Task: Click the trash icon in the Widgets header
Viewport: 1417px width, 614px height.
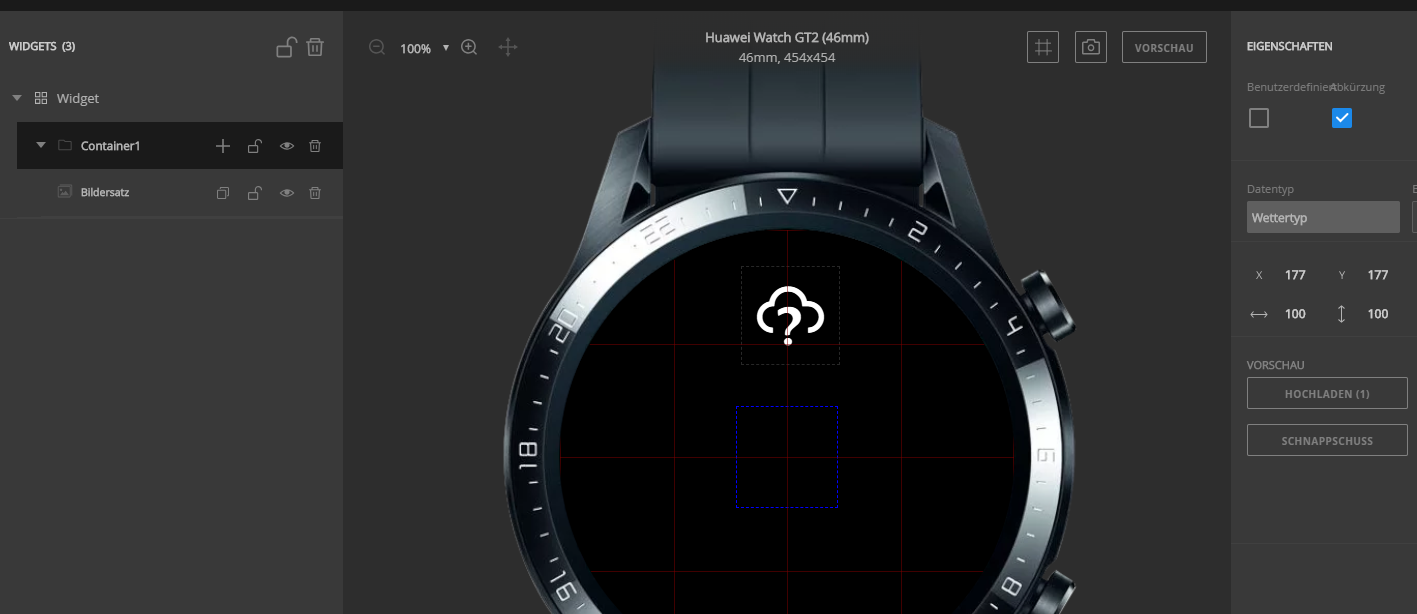Action: click(315, 47)
